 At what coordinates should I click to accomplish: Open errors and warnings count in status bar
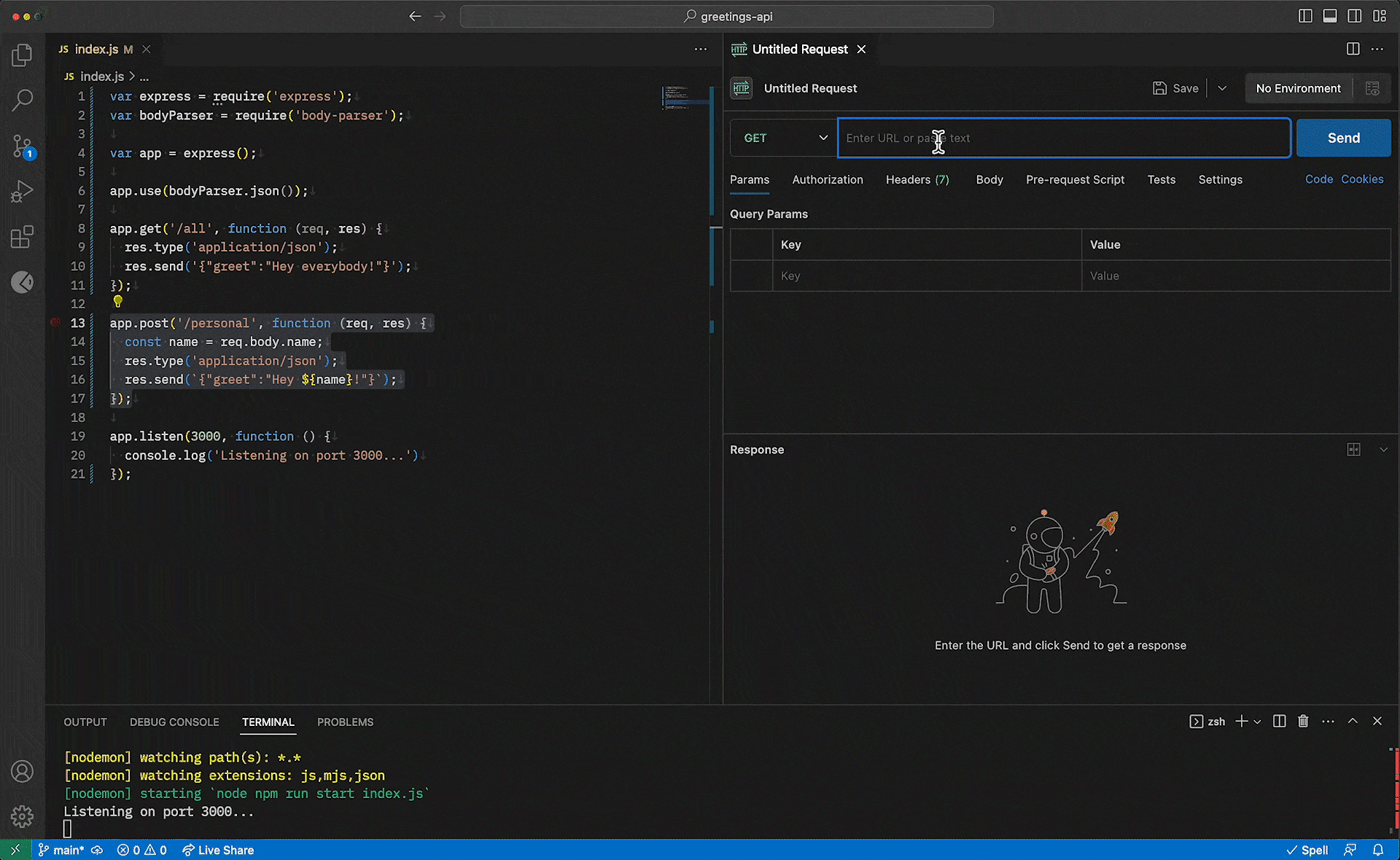(142, 850)
